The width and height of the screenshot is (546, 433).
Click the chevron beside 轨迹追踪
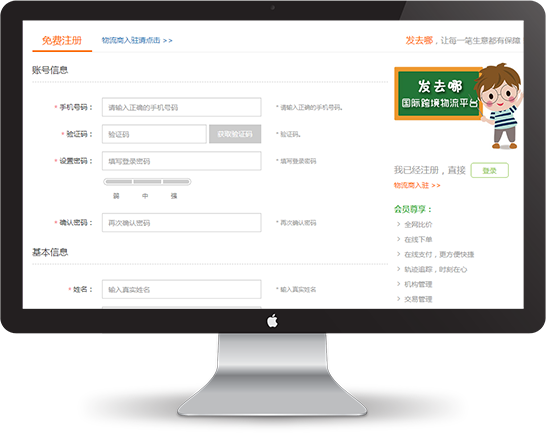pos(399,269)
